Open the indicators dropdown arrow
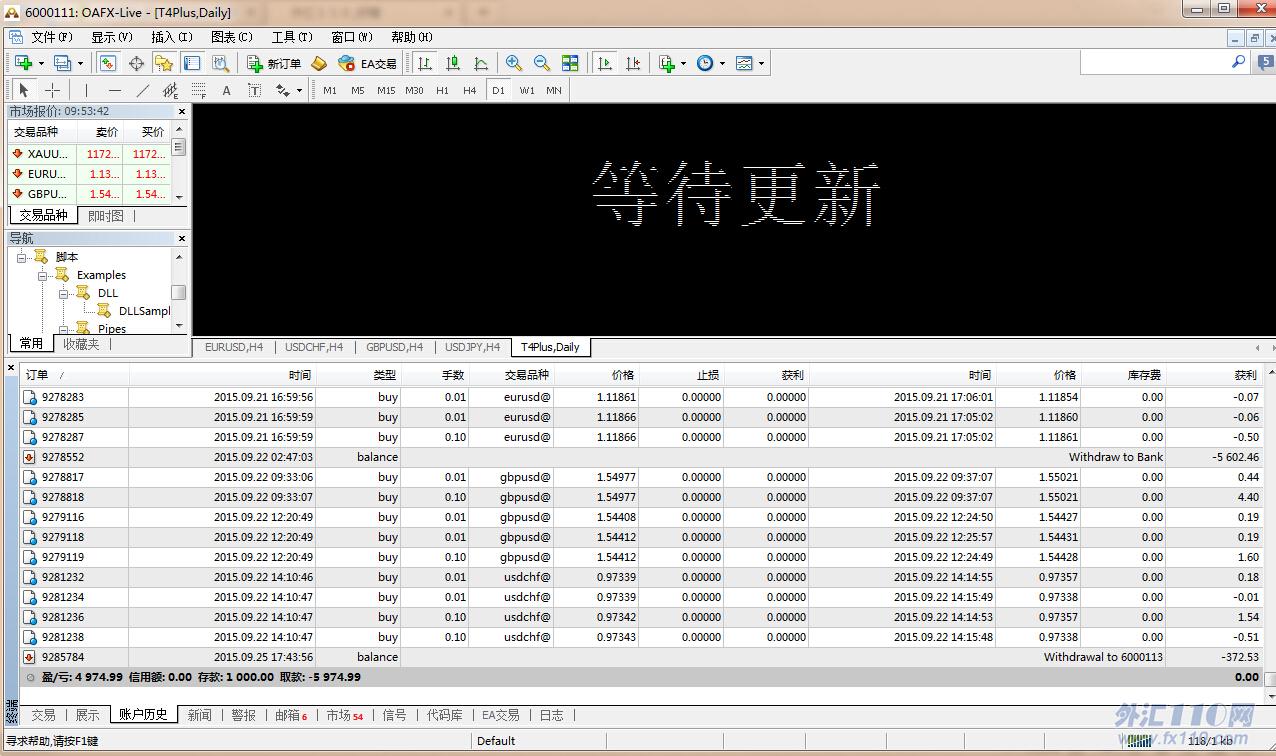Screen dimensions: 1276x756 tap(684, 63)
